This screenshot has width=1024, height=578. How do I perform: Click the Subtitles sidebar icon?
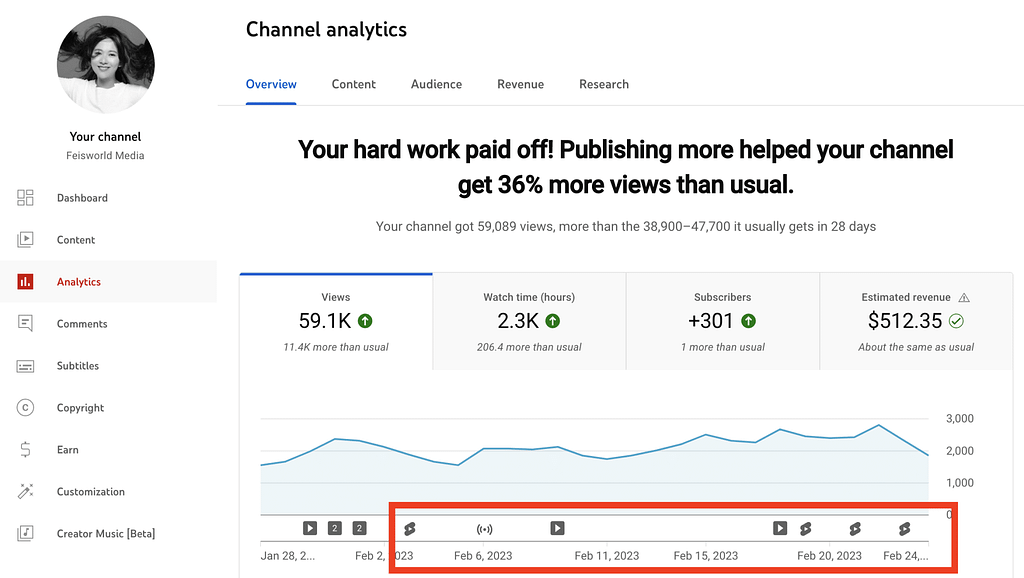tap(26, 366)
